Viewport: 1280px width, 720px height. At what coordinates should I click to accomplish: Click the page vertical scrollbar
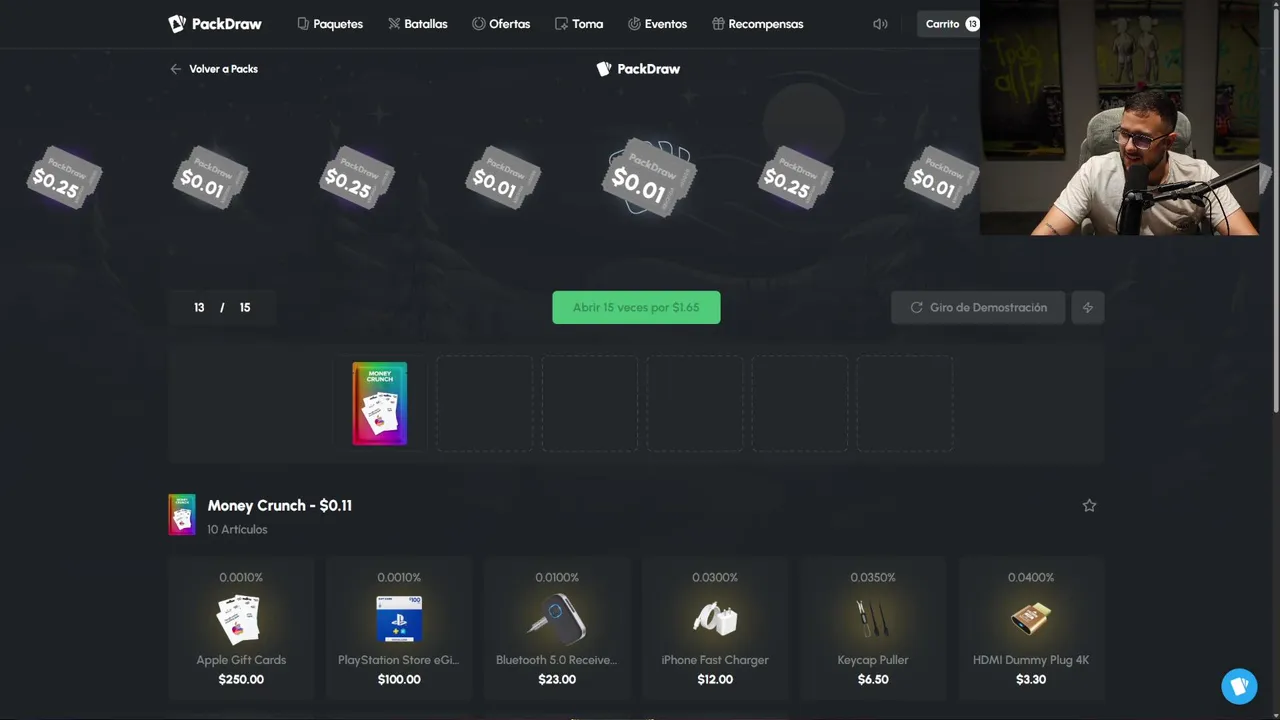tap(1276, 210)
